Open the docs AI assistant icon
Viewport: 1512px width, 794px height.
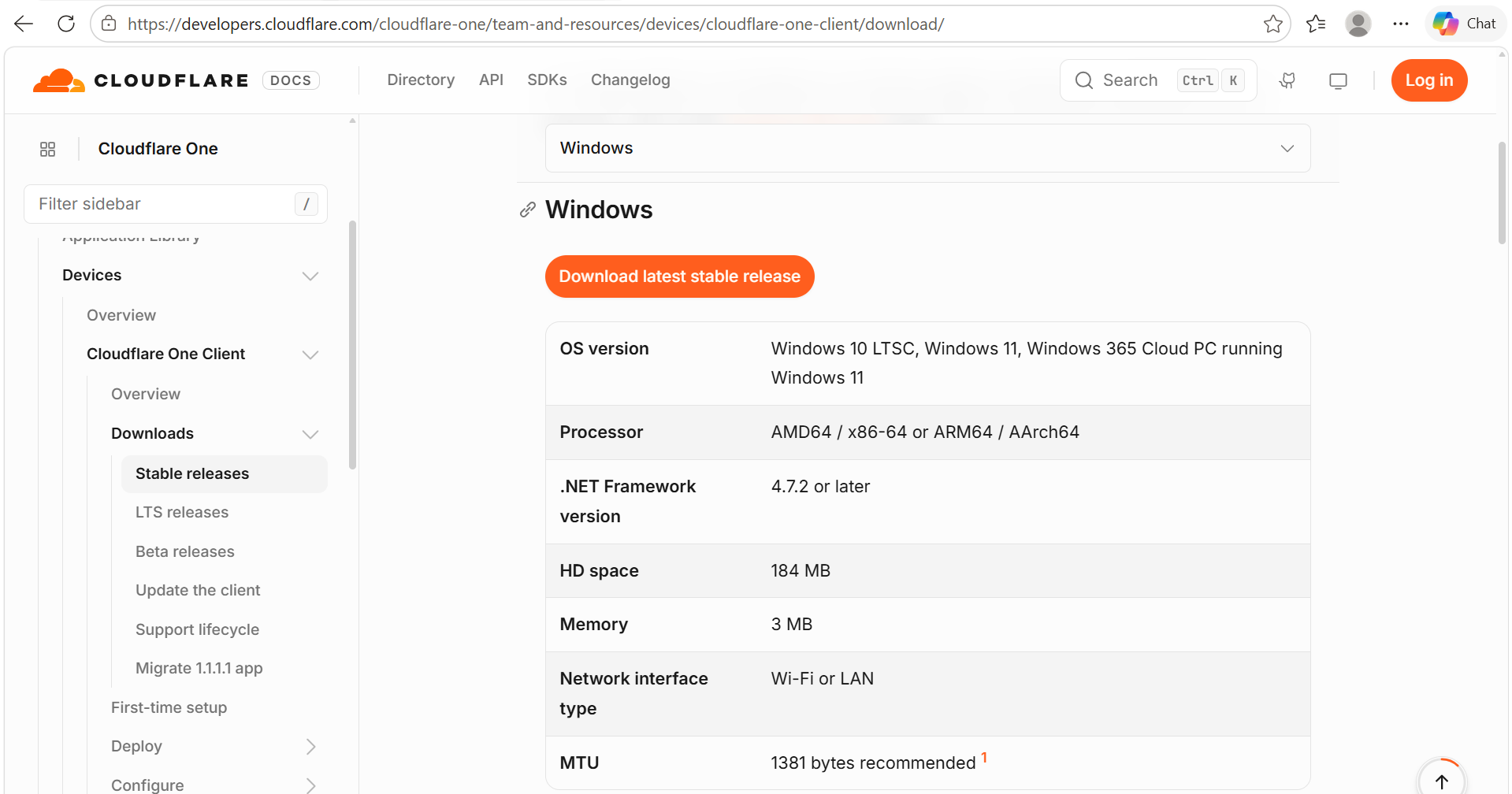(1287, 80)
